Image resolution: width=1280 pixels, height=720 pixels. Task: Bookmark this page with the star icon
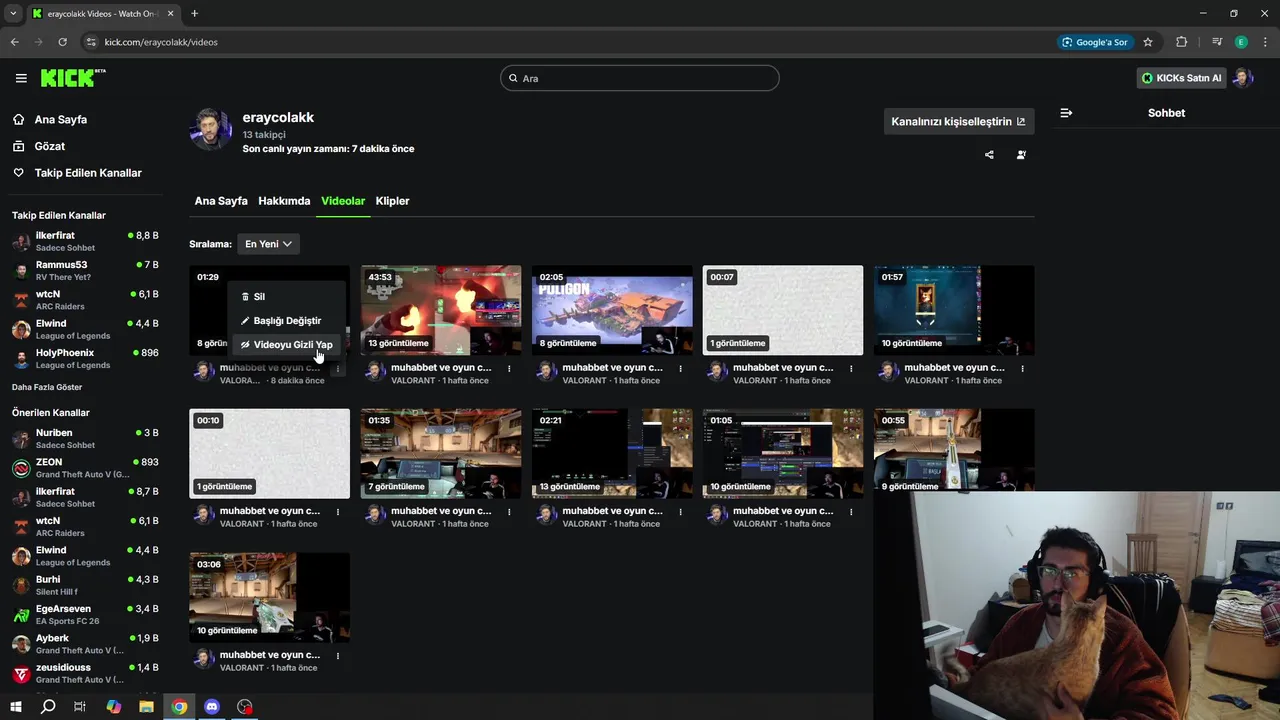click(1148, 42)
